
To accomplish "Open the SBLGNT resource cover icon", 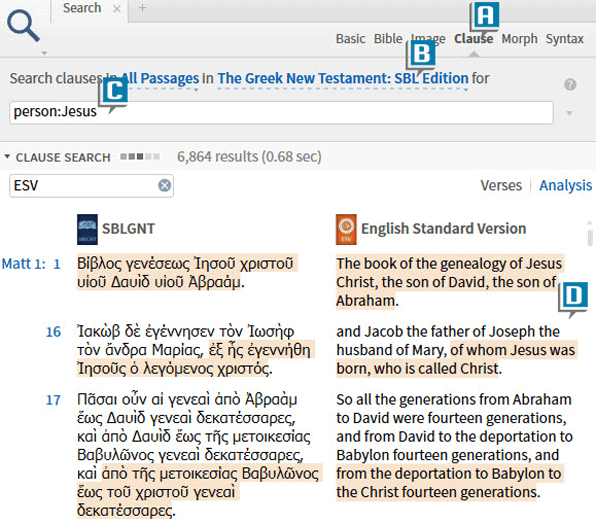I will click(x=87, y=229).
